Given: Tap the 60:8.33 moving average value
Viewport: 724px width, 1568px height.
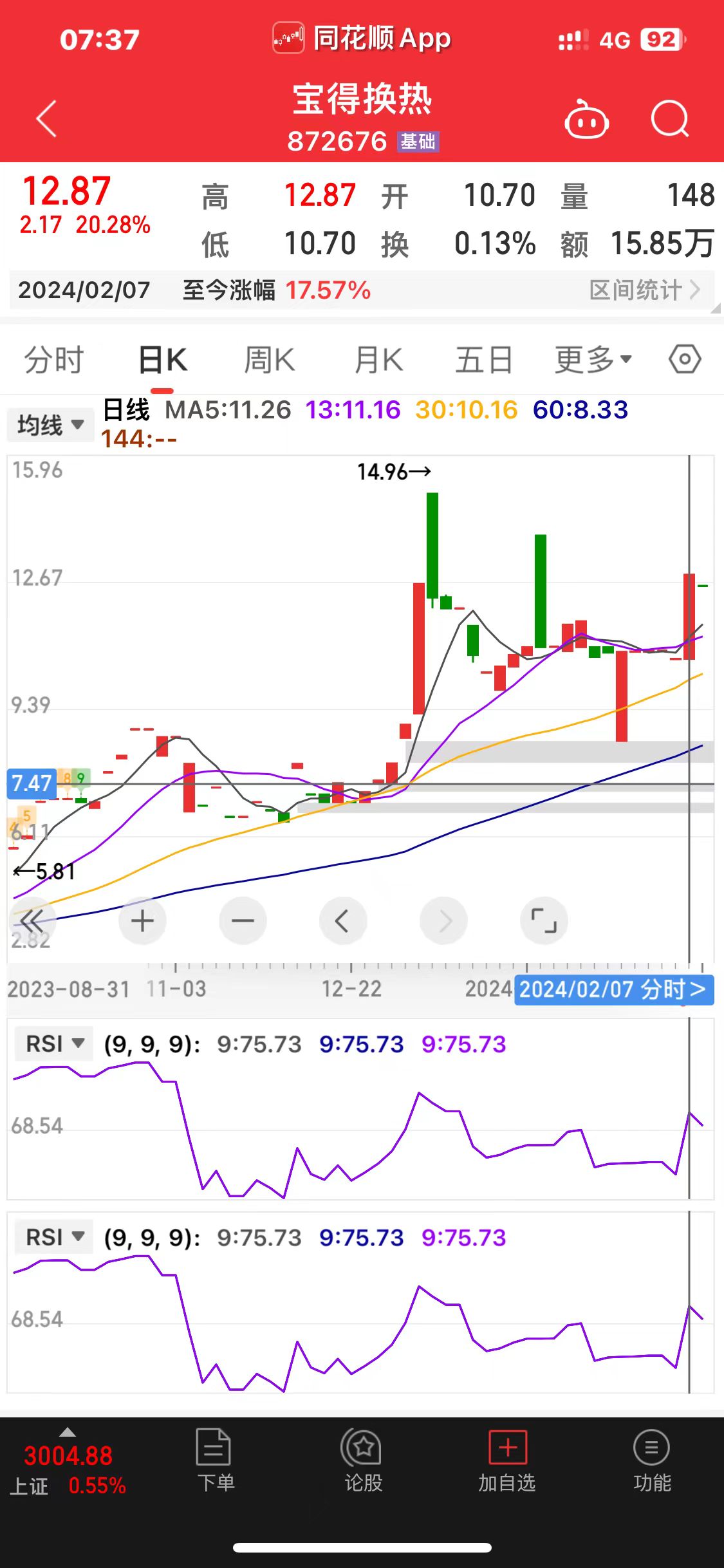Looking at the screenshot, I should (x=580, y=410).
